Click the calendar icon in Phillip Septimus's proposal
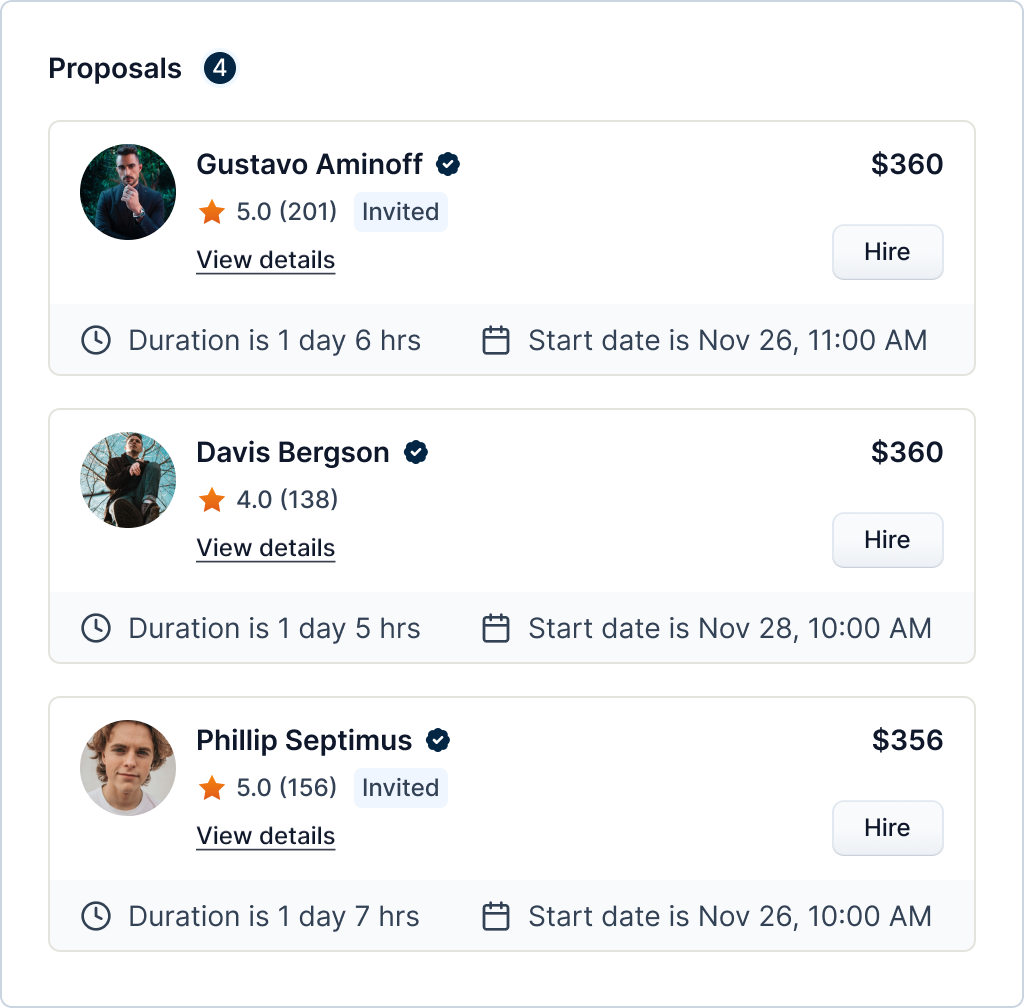The image size is (1024, 1008). [496, 917]
